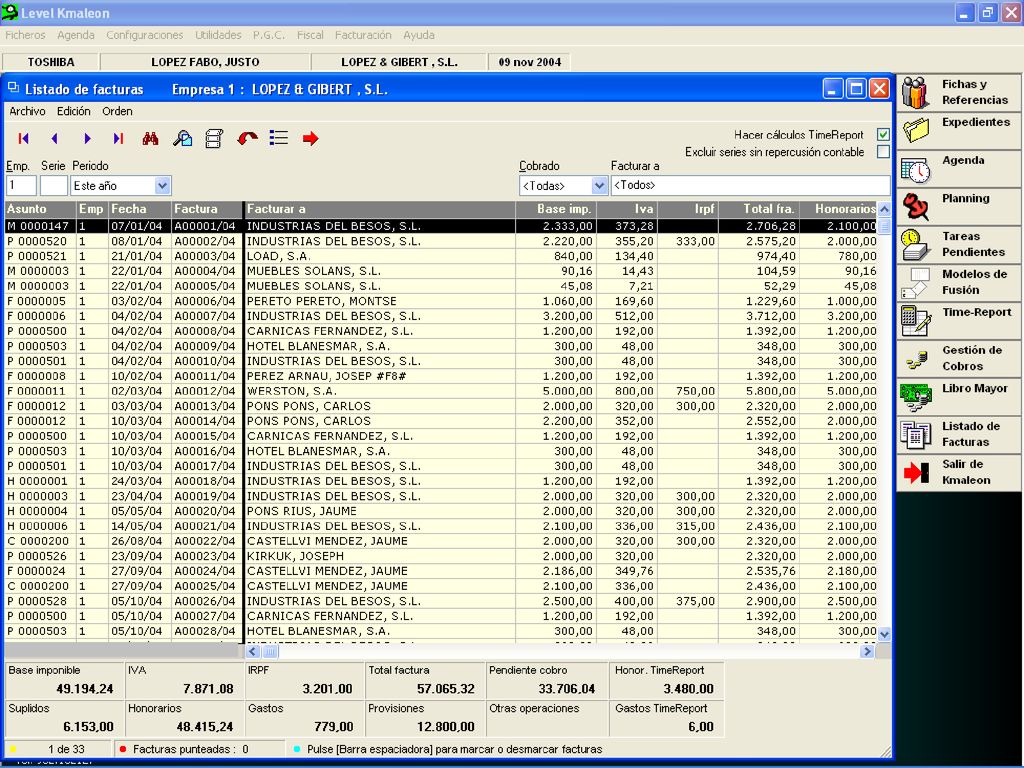1024x768 pixels.
Task: Open the Utilidades main menu
Action: click(218, 35)
